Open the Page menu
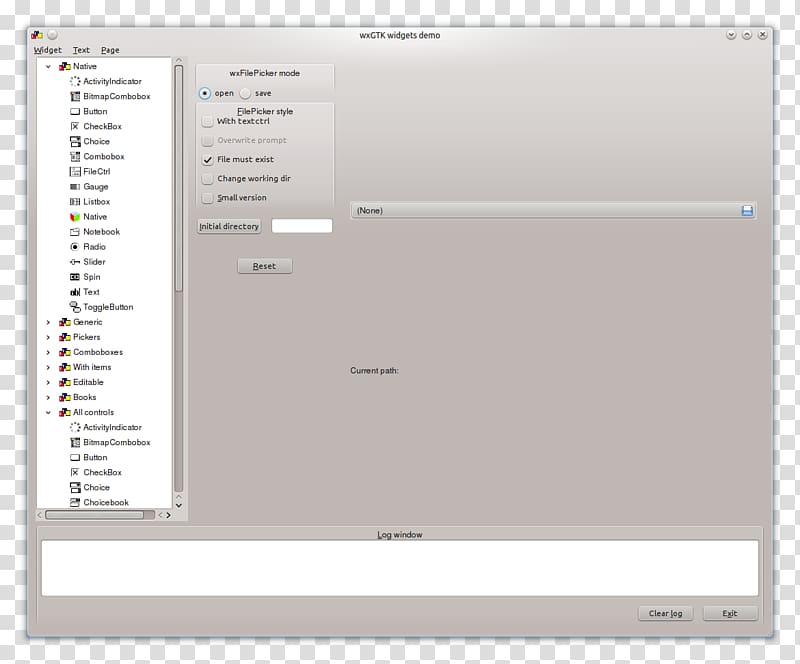This screenshot has height=664, width=800. 110,50
